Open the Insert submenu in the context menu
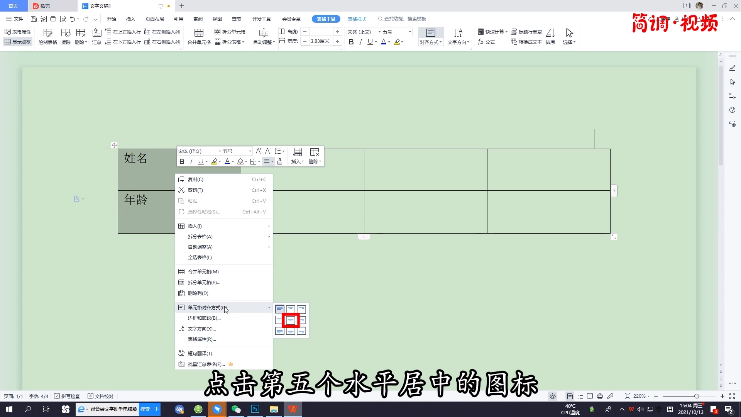 click(x=195, y=226)
